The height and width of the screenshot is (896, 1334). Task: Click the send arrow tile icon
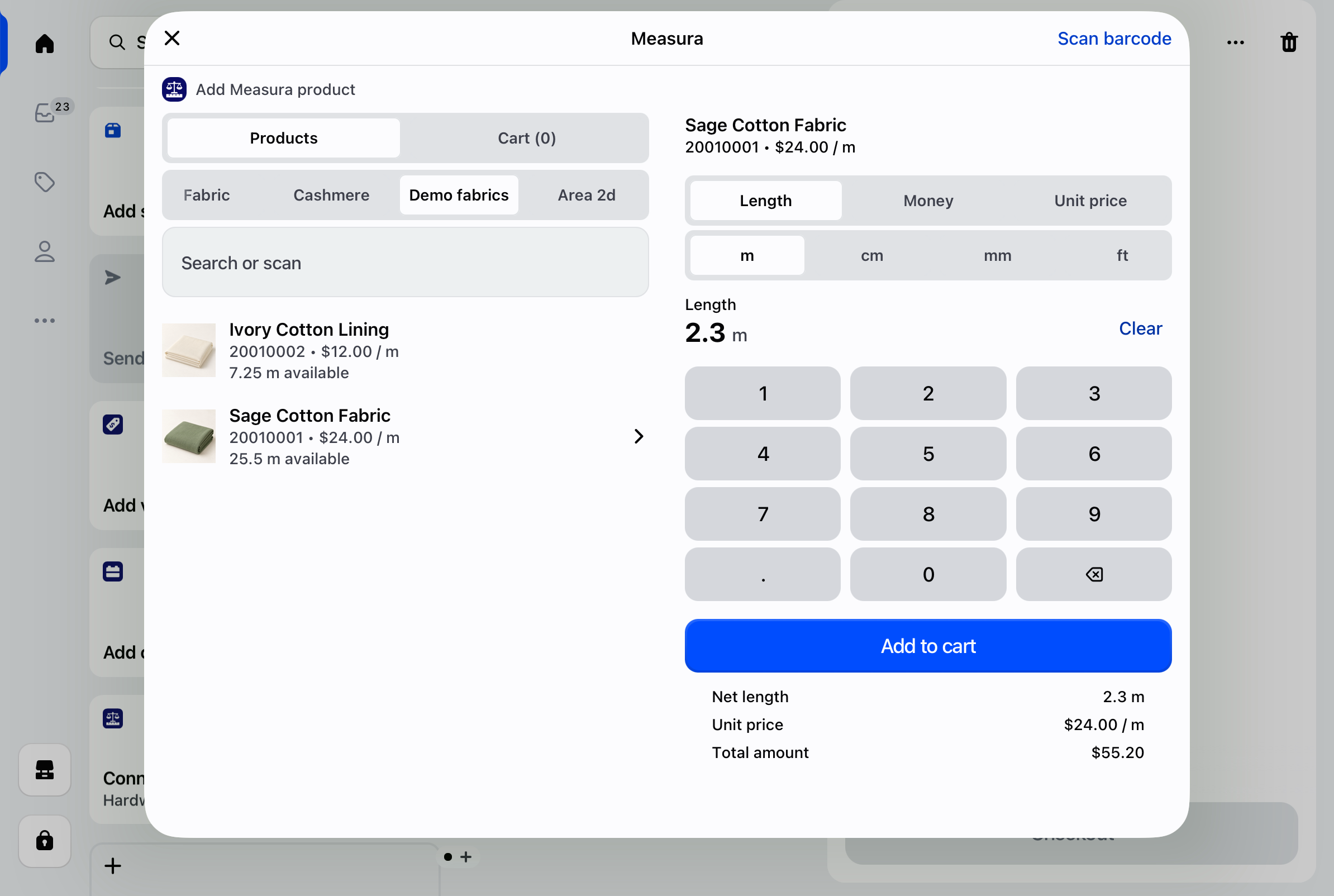pos(112,277)
